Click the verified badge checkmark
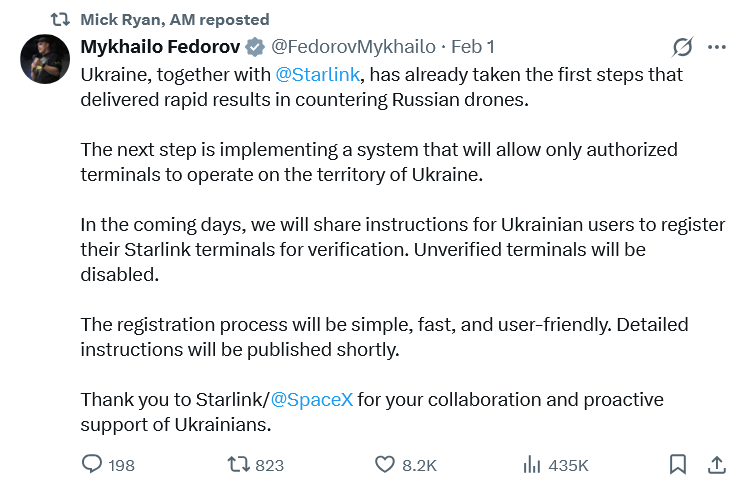 click(255, 47)
